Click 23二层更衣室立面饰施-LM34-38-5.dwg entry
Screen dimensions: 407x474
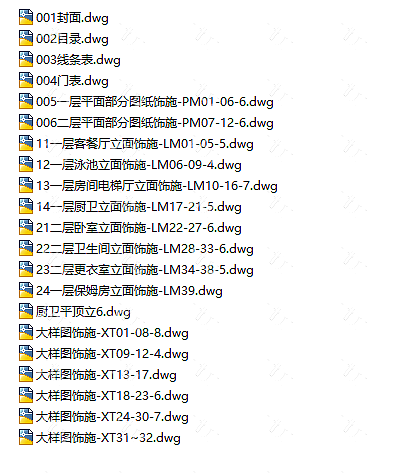145,270
